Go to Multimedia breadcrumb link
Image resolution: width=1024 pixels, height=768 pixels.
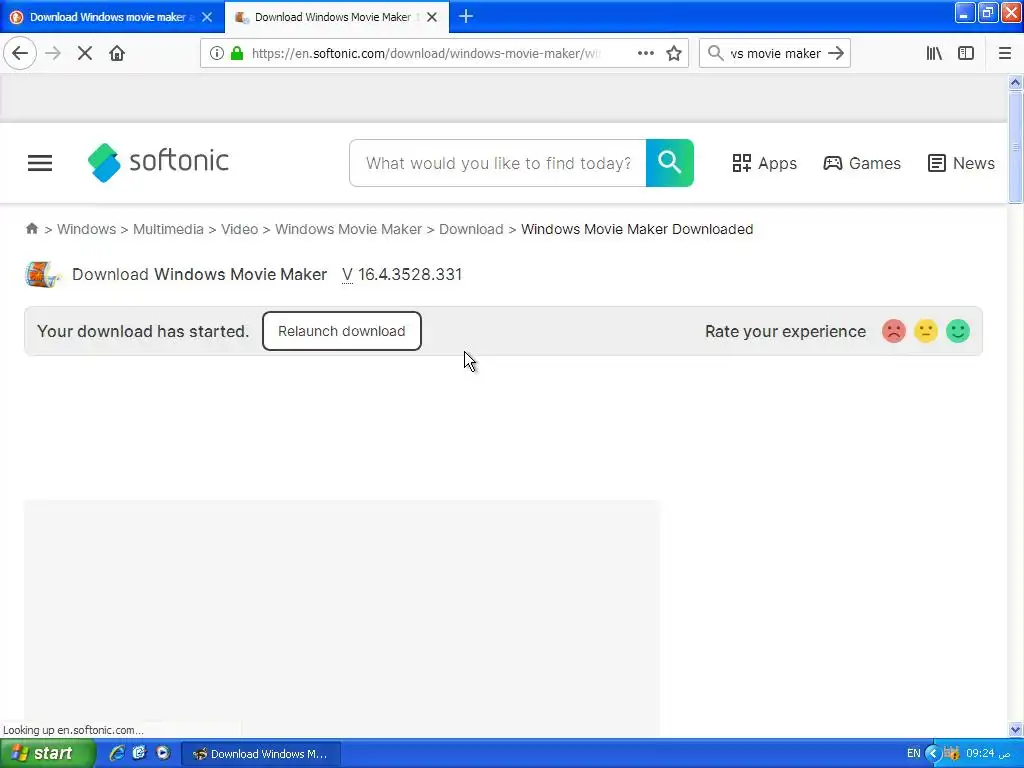(x=168, y=229)
